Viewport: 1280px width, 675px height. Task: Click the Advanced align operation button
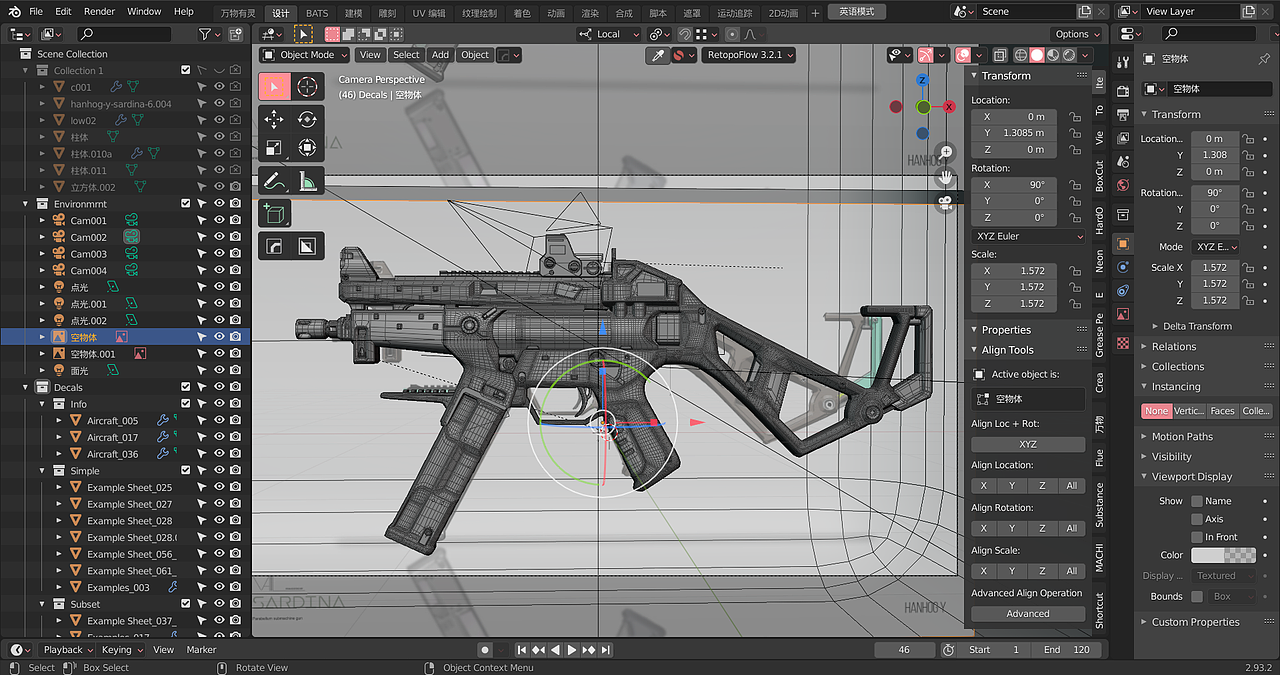click(x=1028, y=614)
